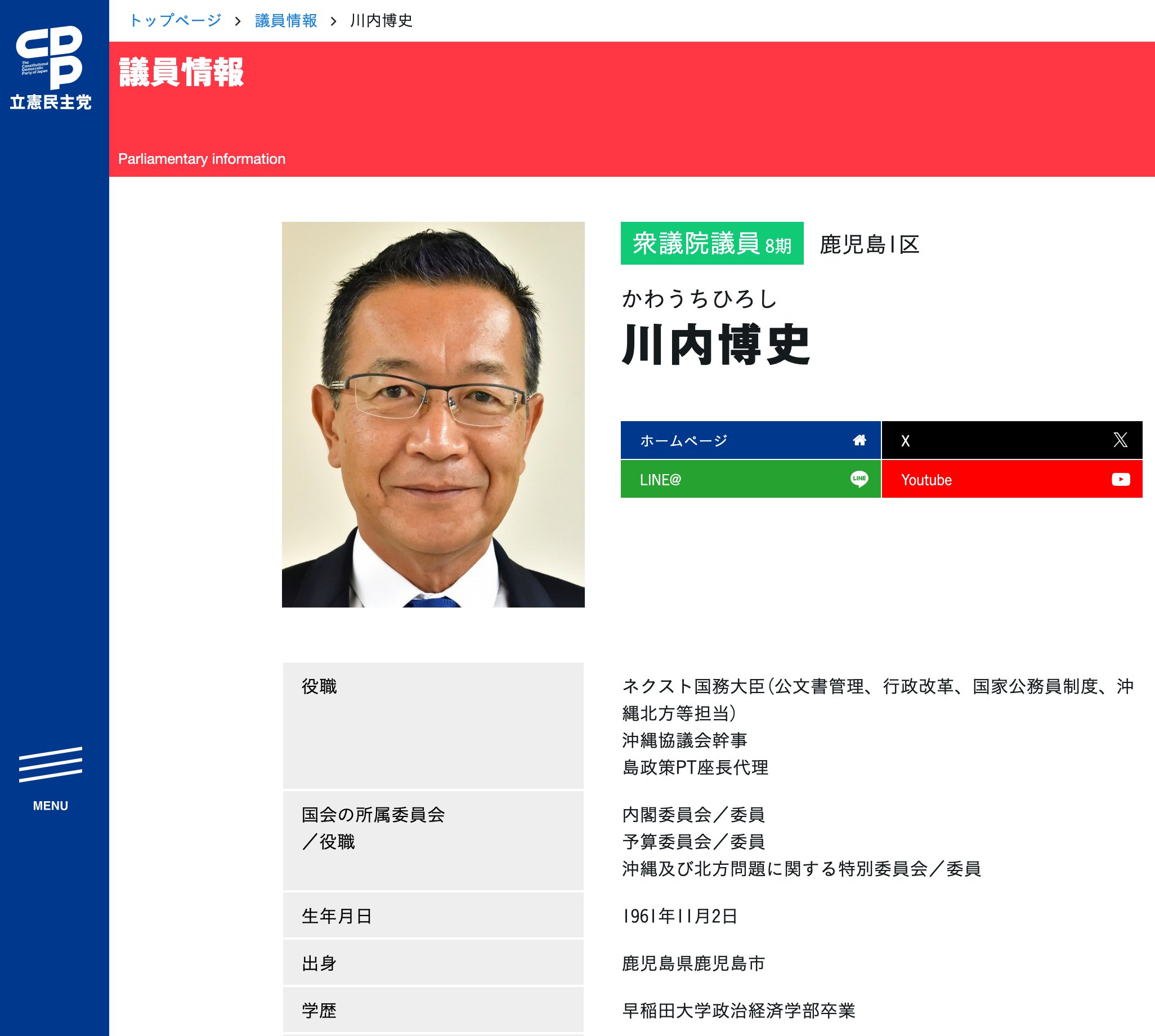1155x1036 pixels.
Task: Click the home icon on ホームページ button
Action: [x=859, y=440]
